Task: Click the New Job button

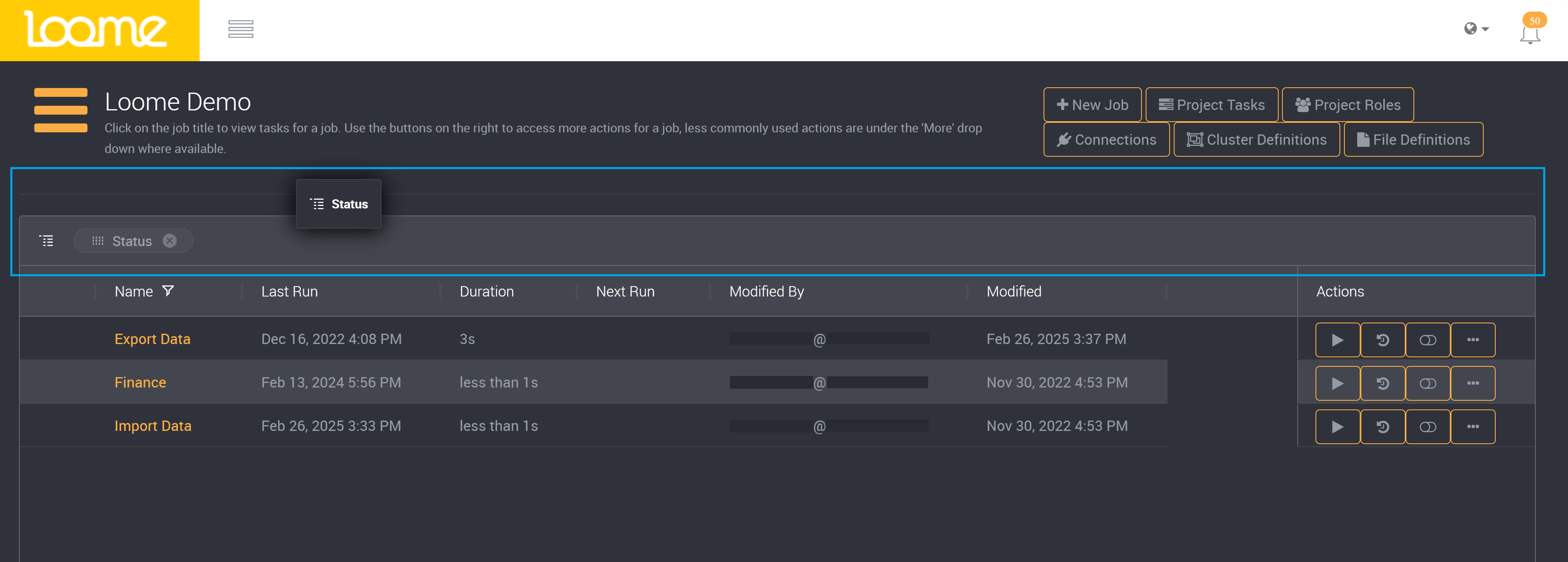Action: coord(1092,105)
